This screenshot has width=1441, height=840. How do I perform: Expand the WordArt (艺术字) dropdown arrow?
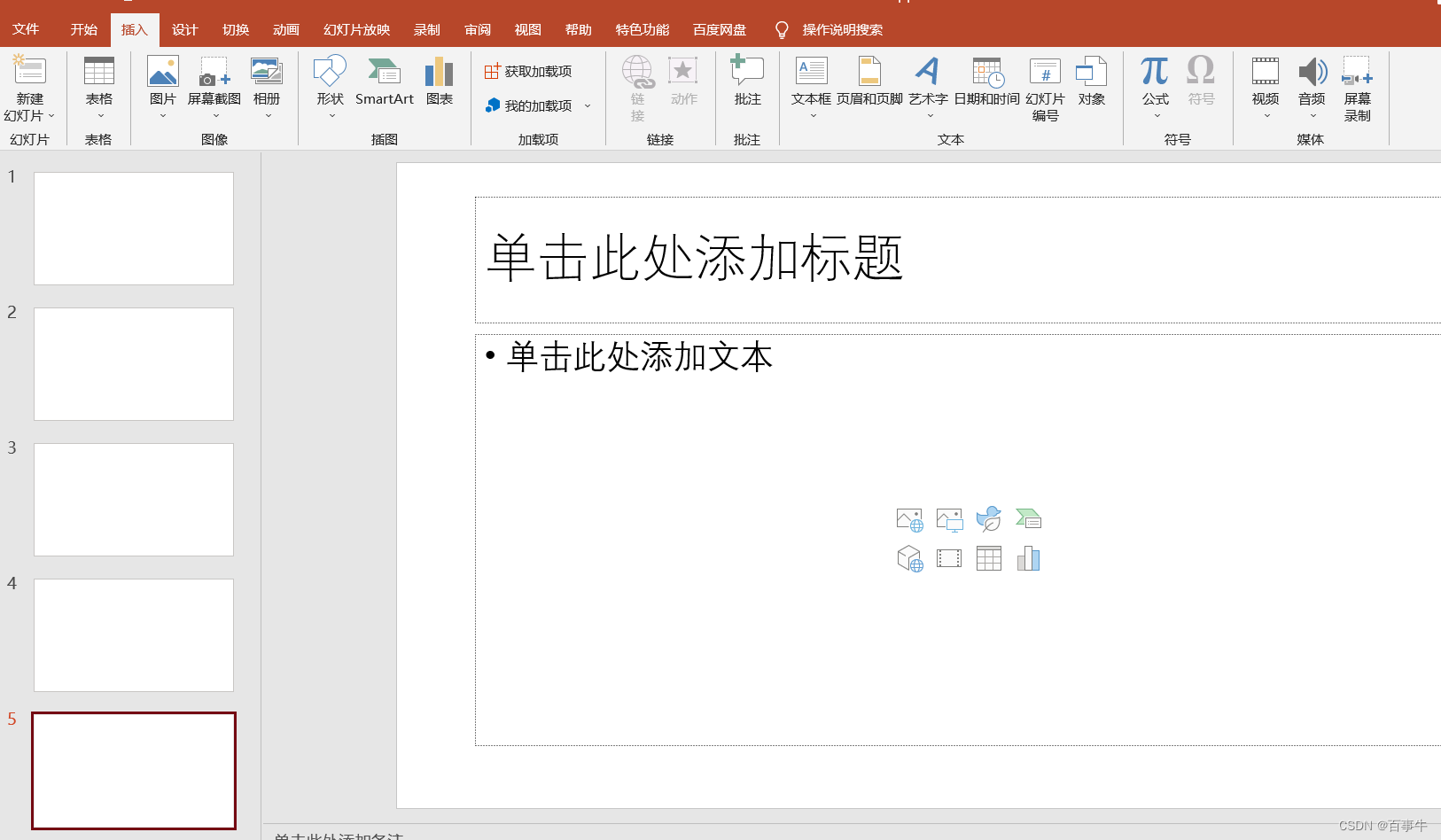click(930, 116)
